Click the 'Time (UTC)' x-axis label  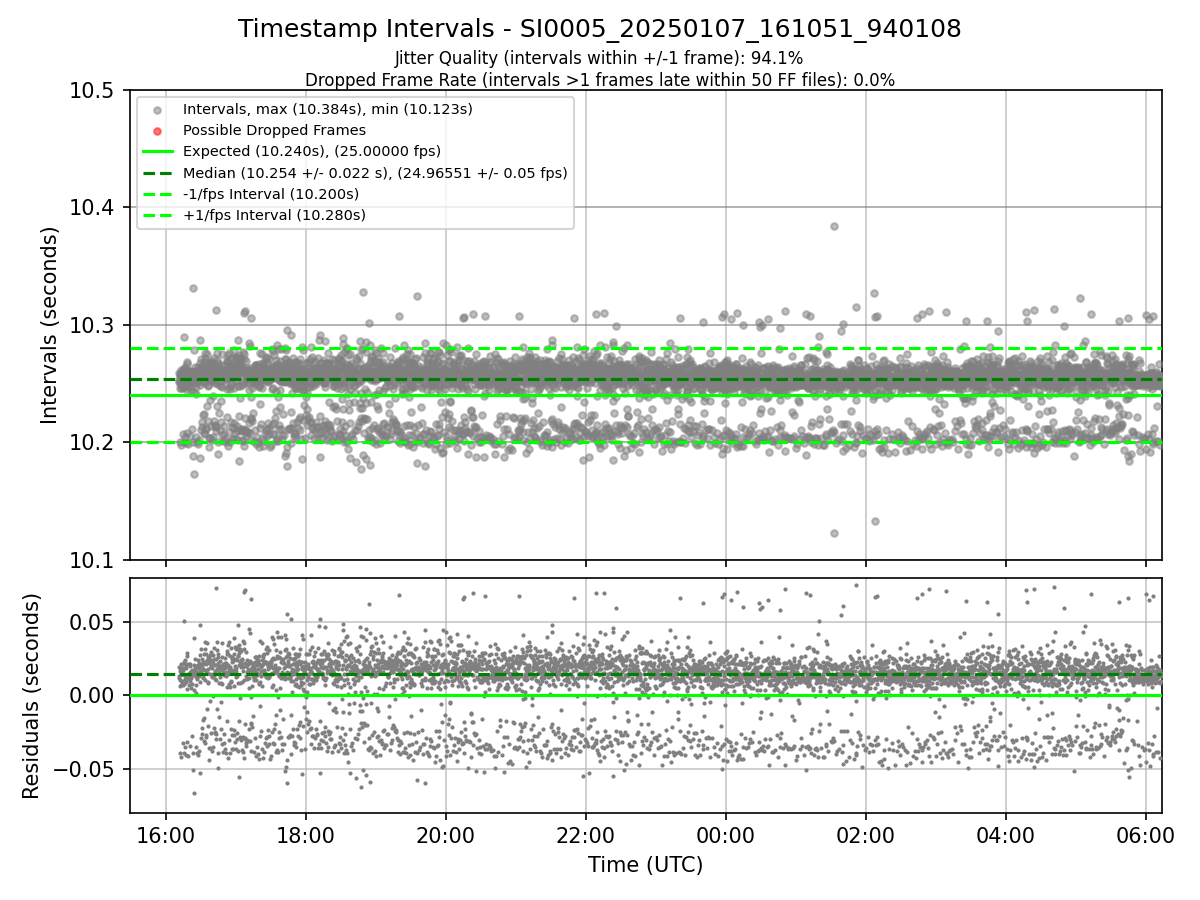[645, 864]
